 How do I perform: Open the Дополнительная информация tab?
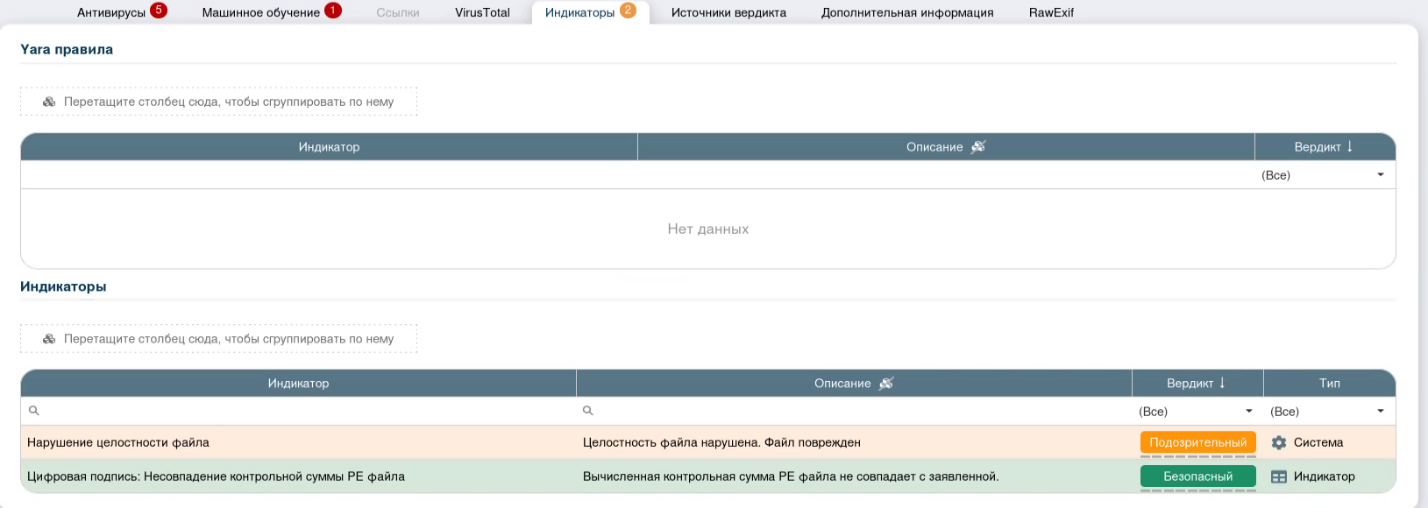(907, 13)
